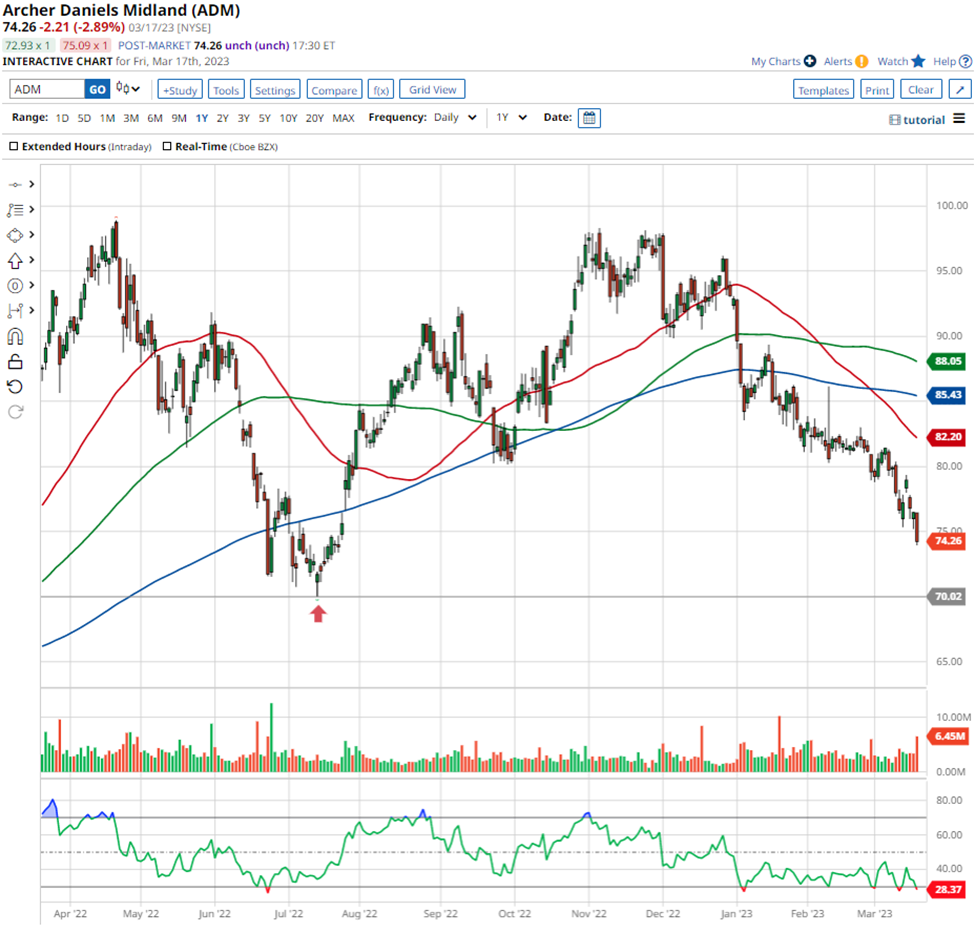The height and width of the screenshot is (932, 975).
Task: Open the 1Y period dropdown
Action: [x=512, y=117]
